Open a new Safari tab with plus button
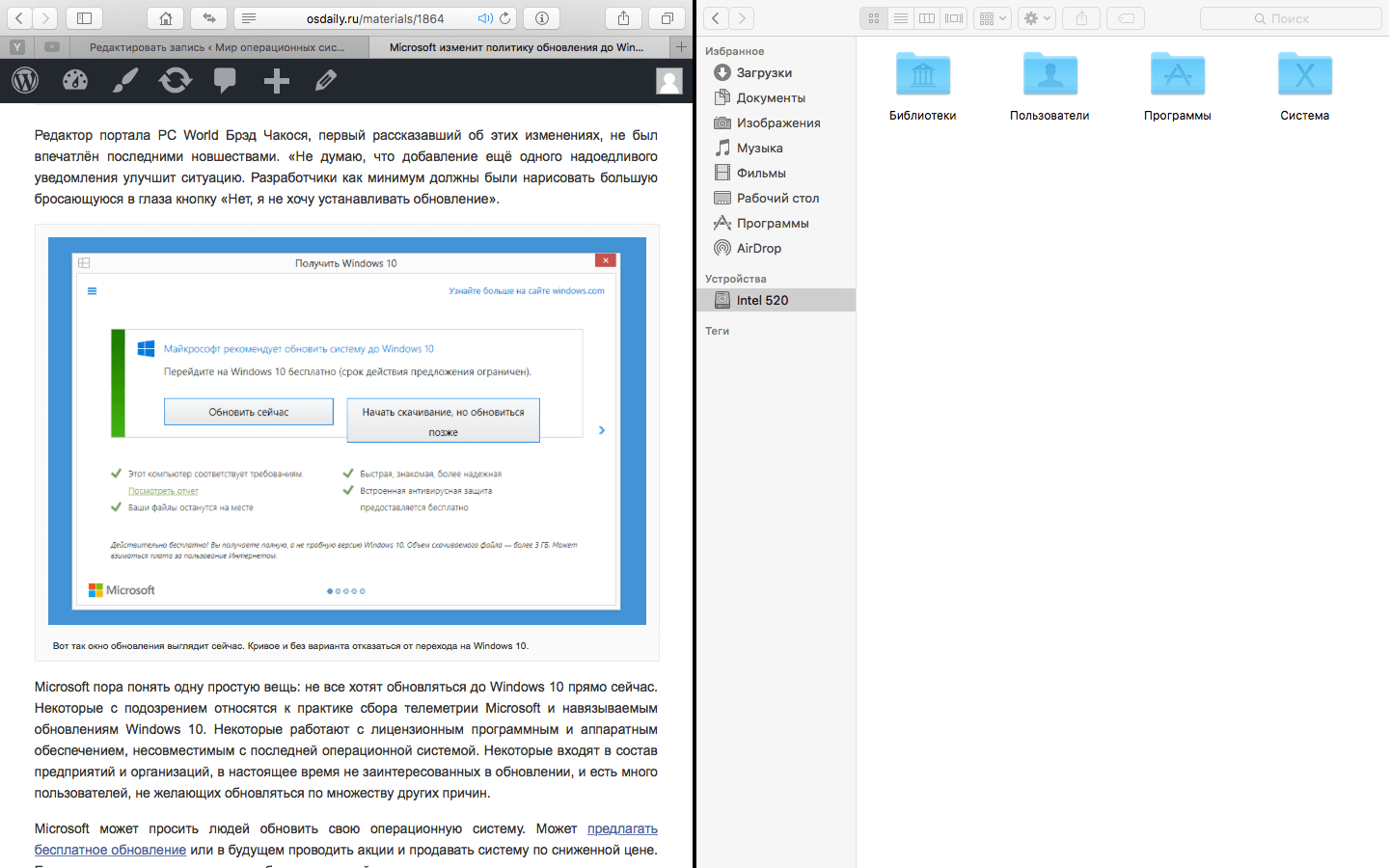This screenshot has width=1389, height=868. [682, 47]
